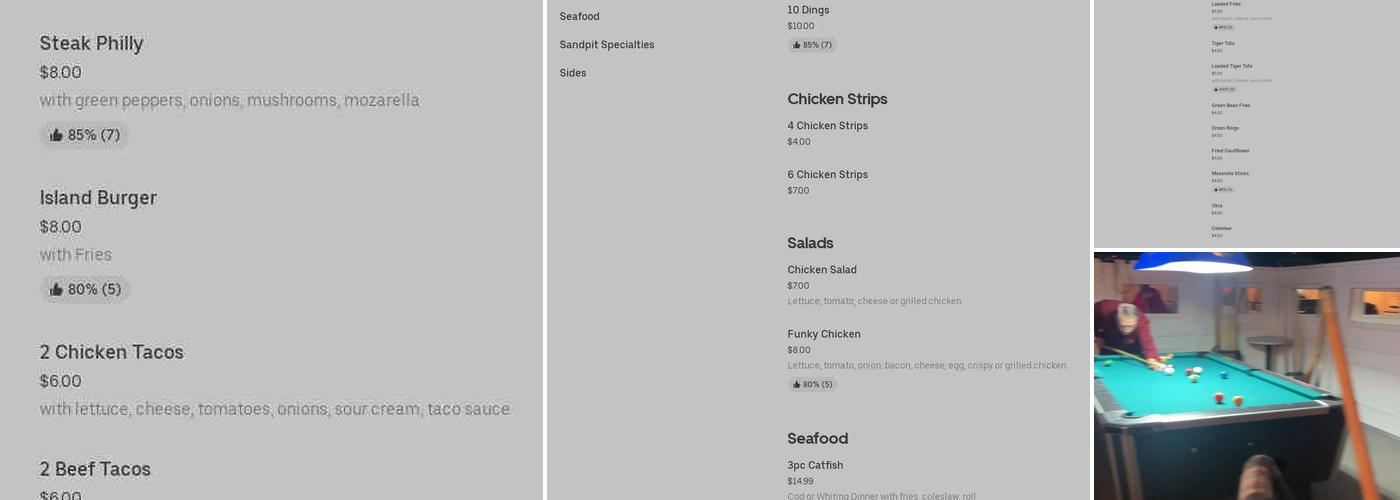Screen dimensions: 1400x500
Task: Pick Onion Rings from the sides list
Action: [x=1225, y=128]
